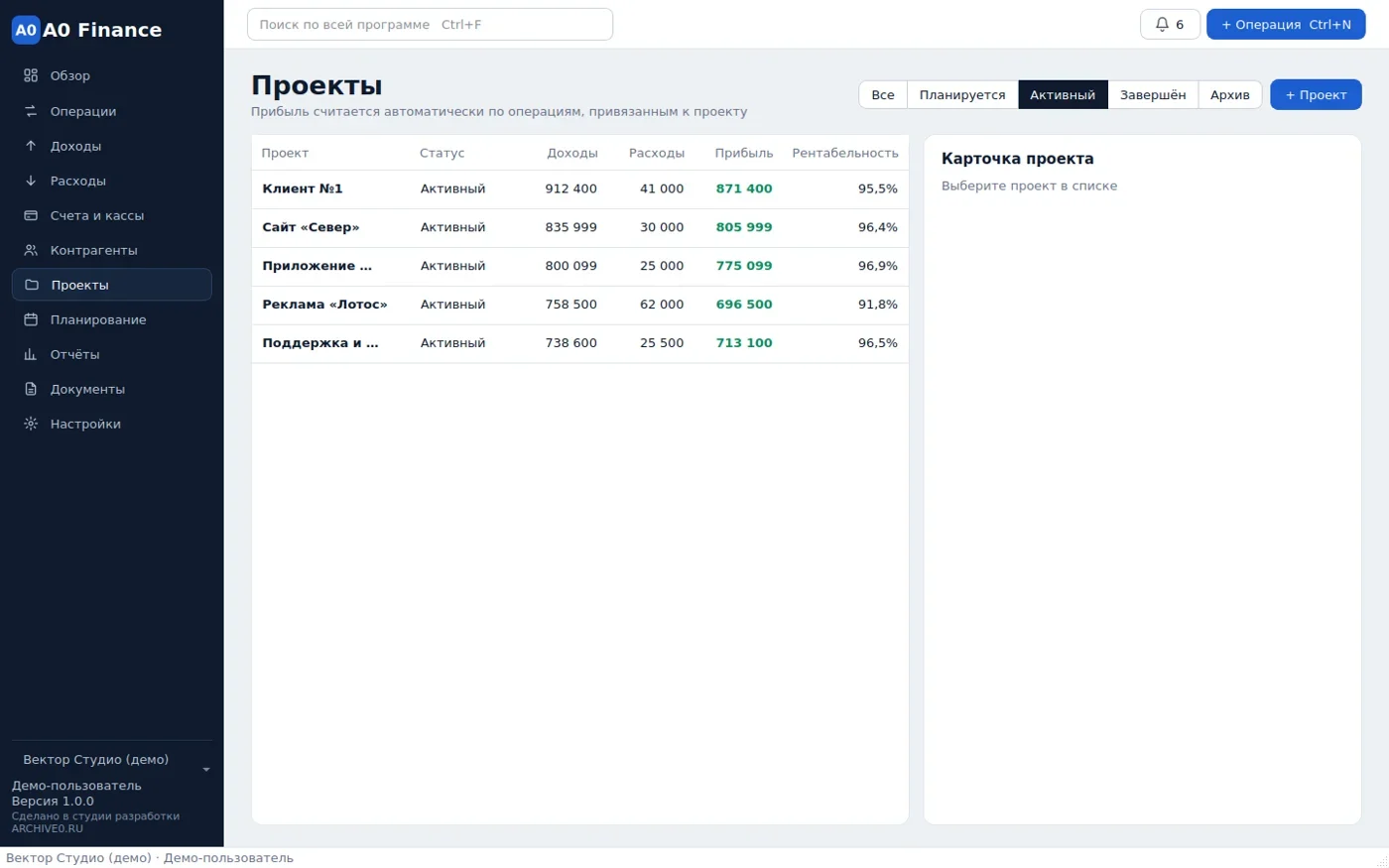The width and height of the screenshot is (1389, 868).
Task: Click the Документы file icon
Action: point(31,389)
